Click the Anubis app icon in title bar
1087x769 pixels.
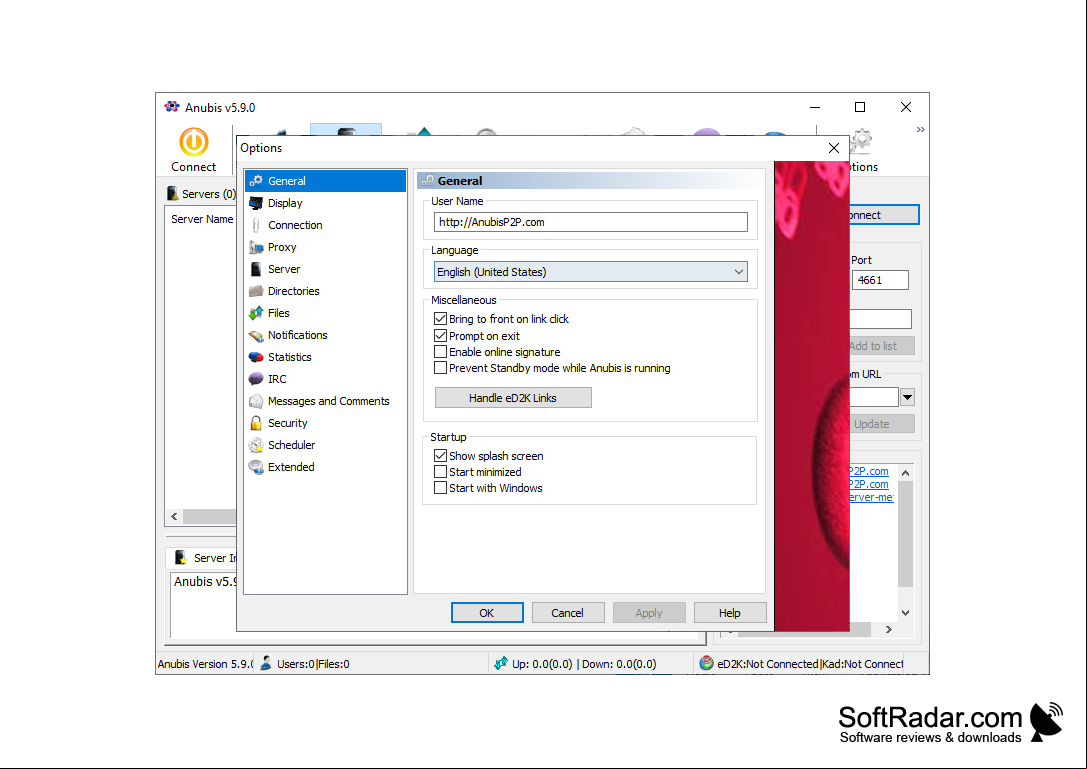click(x=172, y=107)
